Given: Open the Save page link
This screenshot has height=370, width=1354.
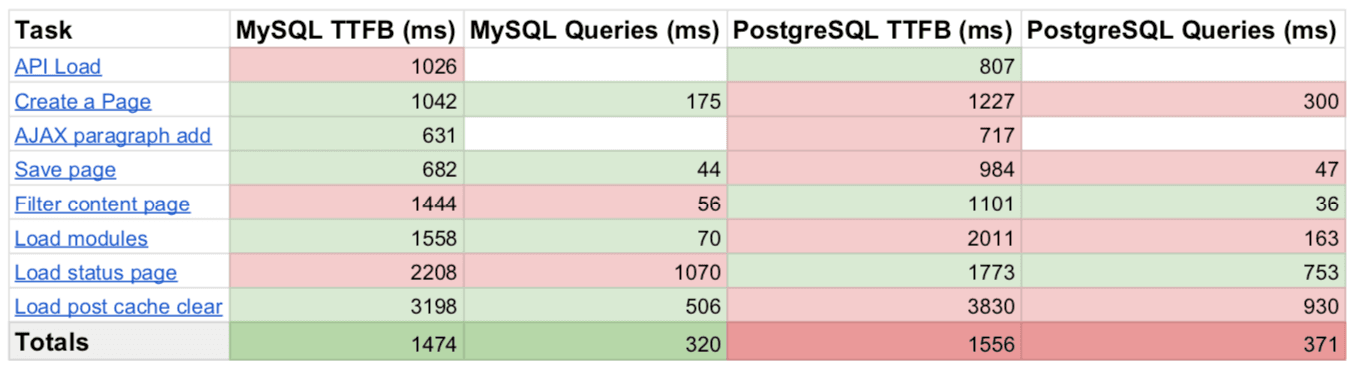Looking at the screenshot, I should tap(65, 169).
